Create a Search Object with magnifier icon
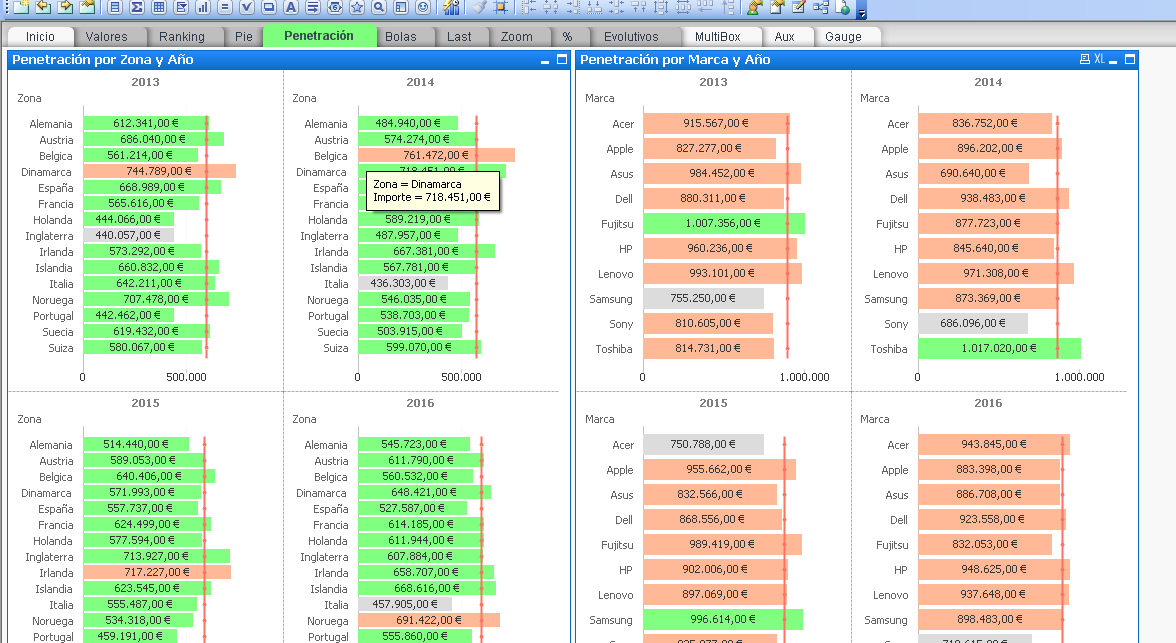The image size is (1176, 643). (x=380, y=8)
